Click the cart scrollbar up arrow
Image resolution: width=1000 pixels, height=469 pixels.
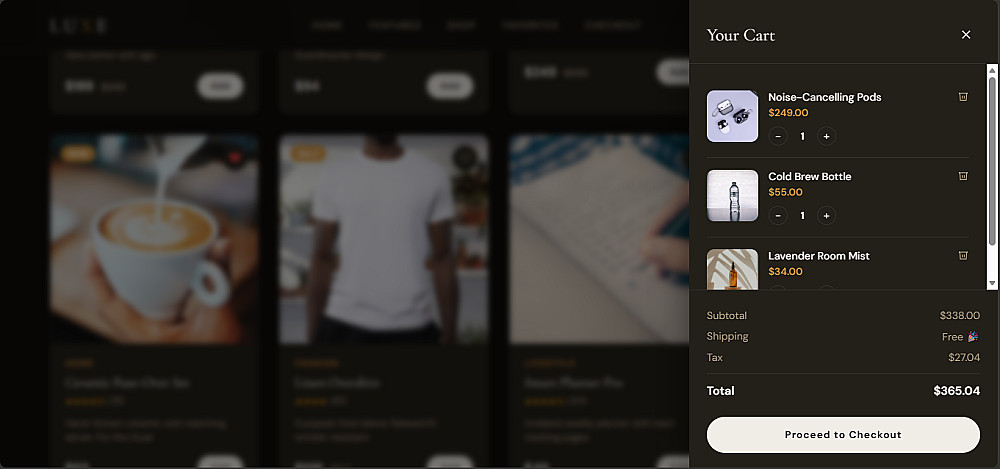click(992, 70)
